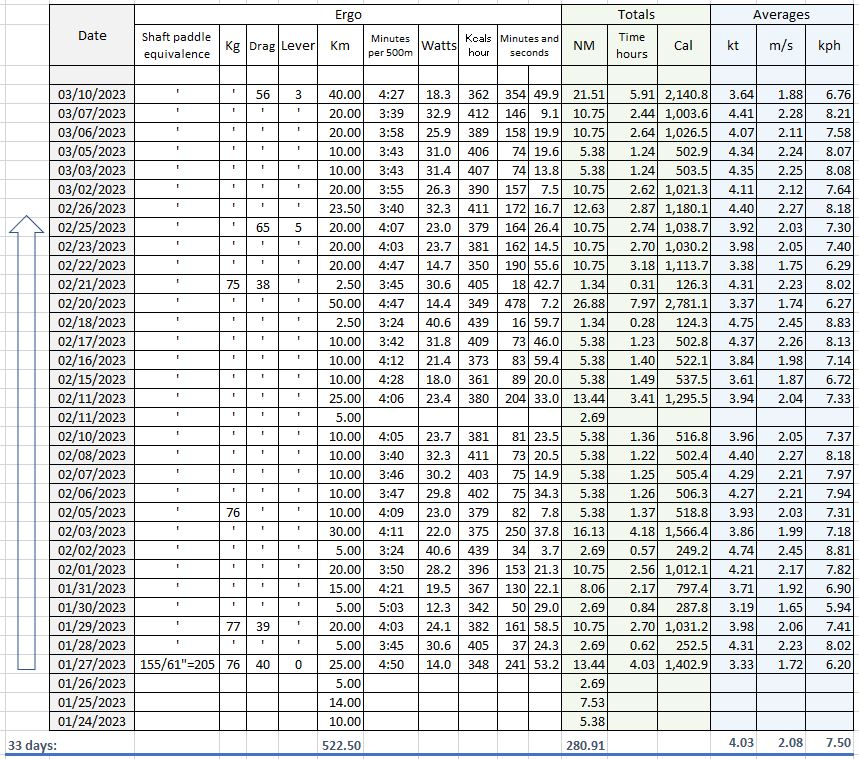Select the 4.18 Time hours cell

click(x=632, y=531)
